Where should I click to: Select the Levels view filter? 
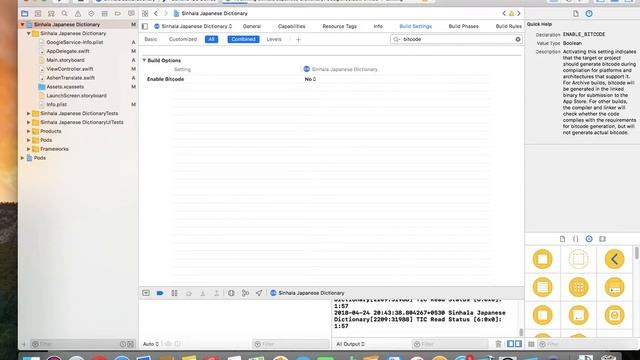(x=274, y=39)
